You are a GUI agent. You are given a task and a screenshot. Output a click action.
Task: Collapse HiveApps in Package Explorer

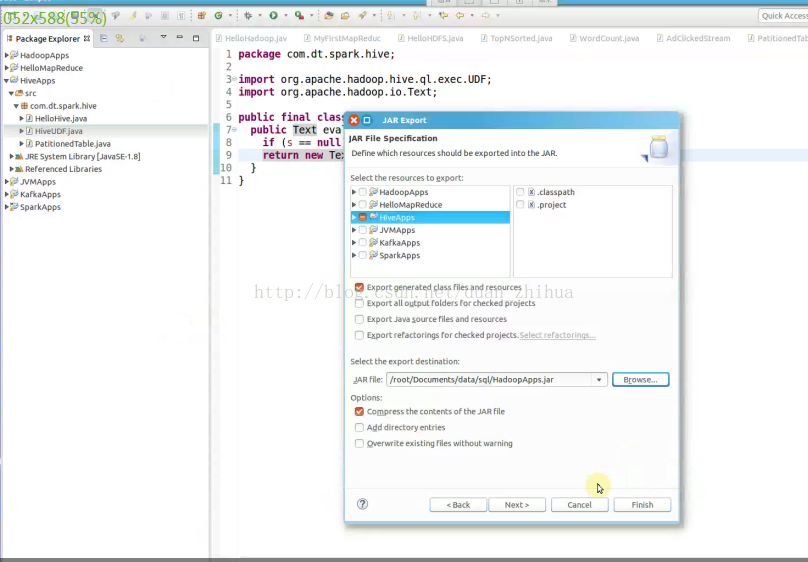pyautogui.click(x=7, y=80)
